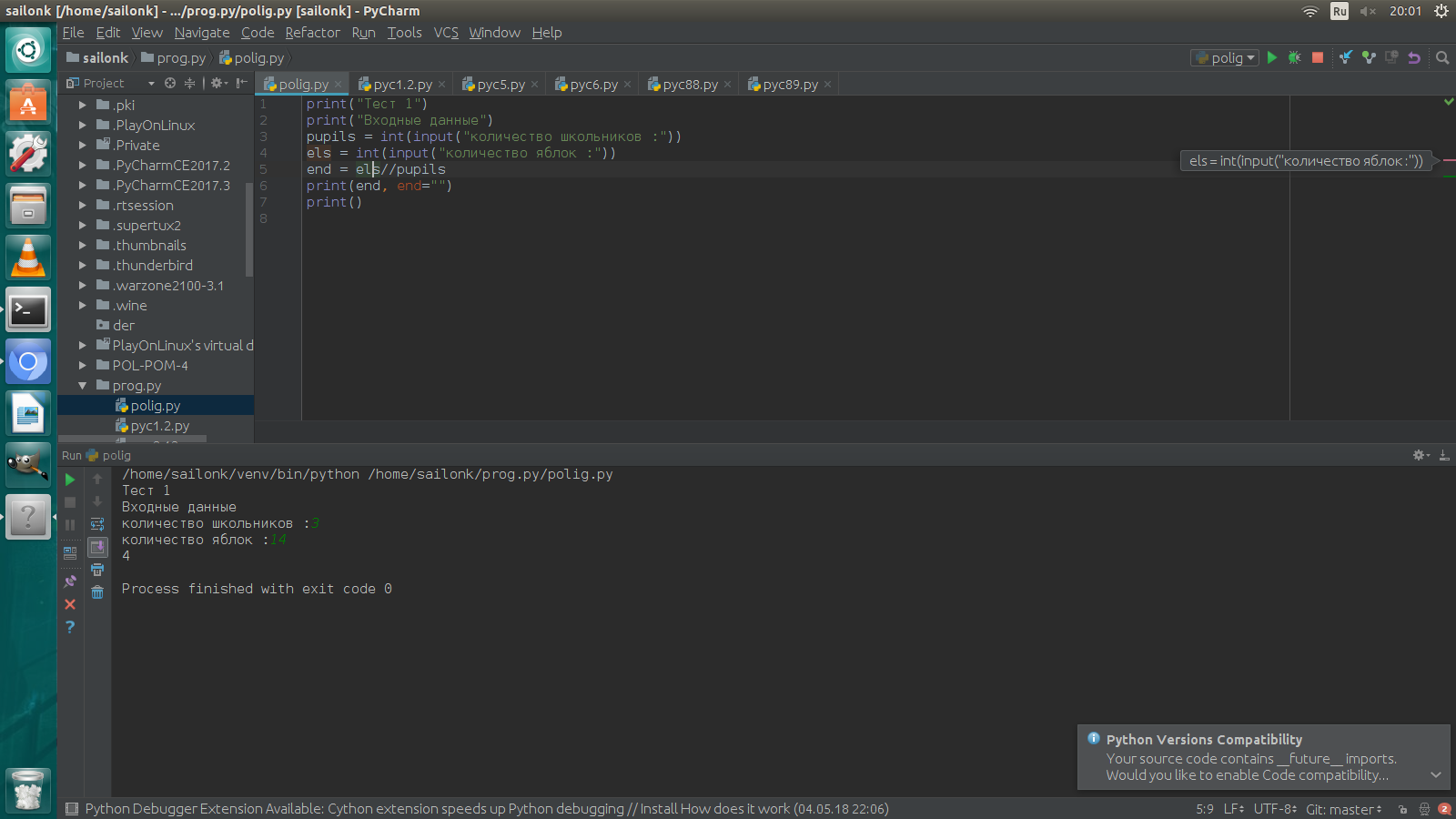Viewport: 1456px width, 819px height.
Task: Expand the .wine folder
Action: [x=83, y=306]
